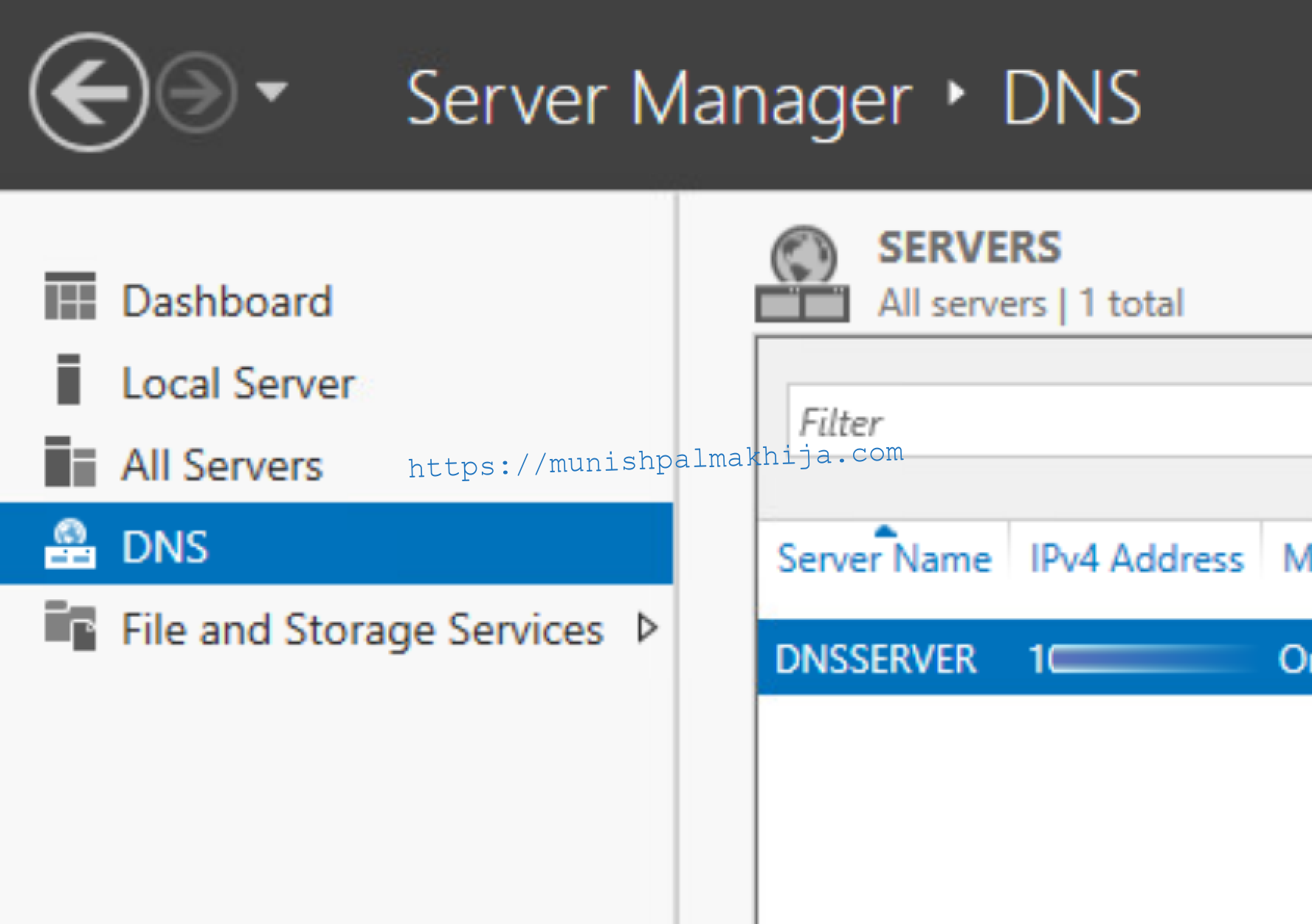Sort by IPv4 Address column header
The height and width of the screenshot is (924, 1312).
(1136, 558)
